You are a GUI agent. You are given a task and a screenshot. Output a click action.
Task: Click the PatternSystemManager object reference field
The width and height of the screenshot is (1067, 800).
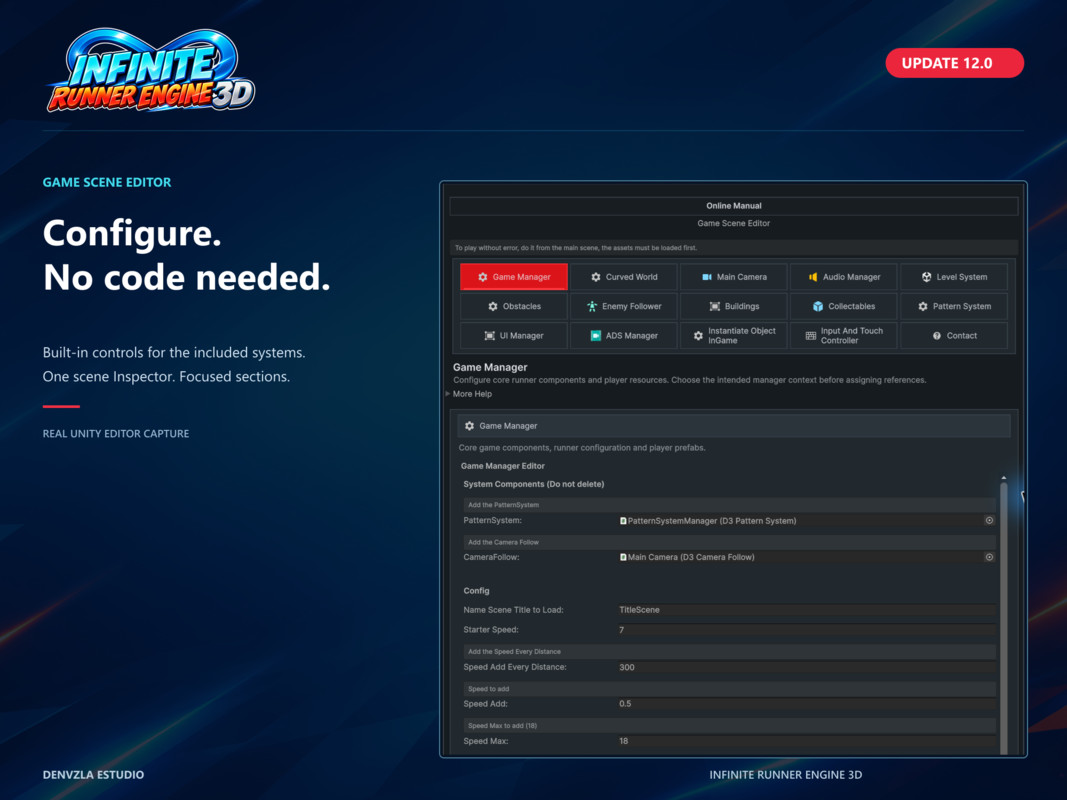click(x=800, y=520)
